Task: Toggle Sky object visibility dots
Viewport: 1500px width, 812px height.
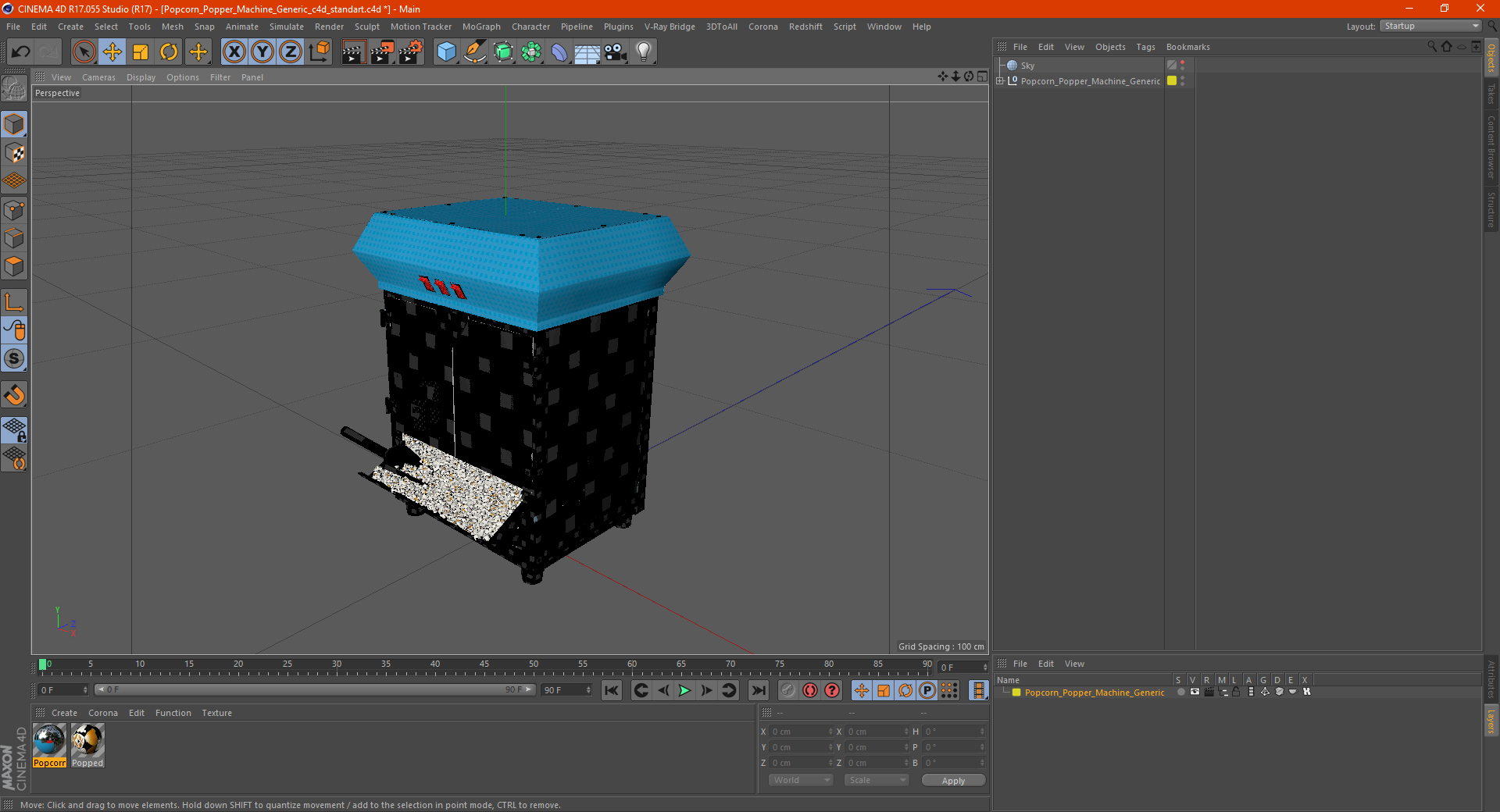Action: (1182, 66)
